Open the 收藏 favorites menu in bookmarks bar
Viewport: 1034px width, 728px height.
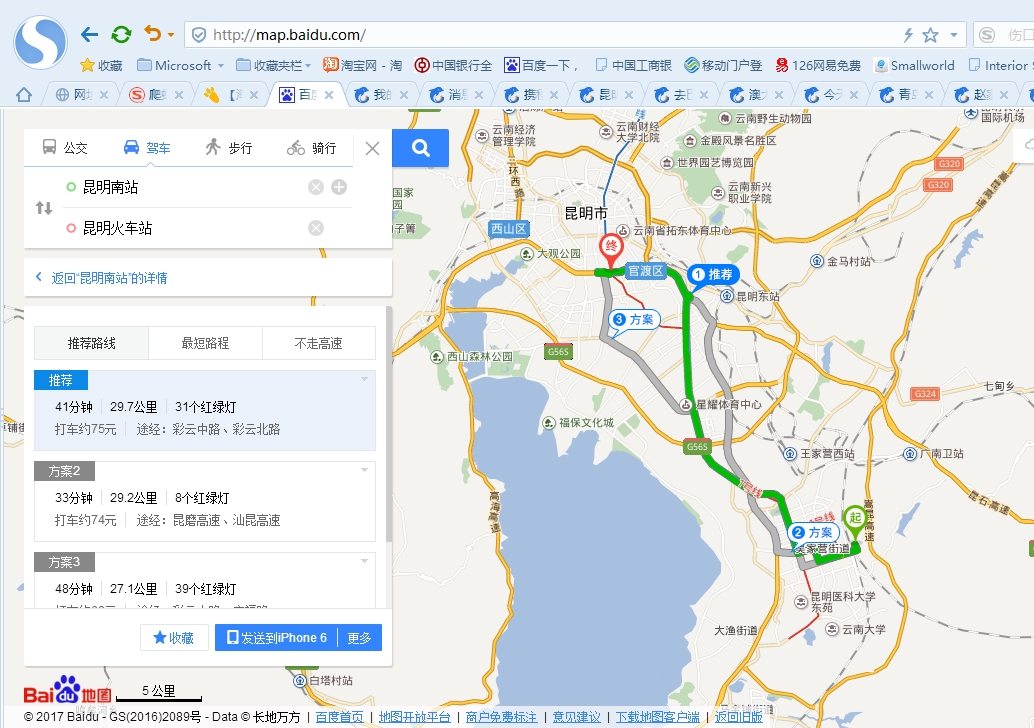pos(101,65)
